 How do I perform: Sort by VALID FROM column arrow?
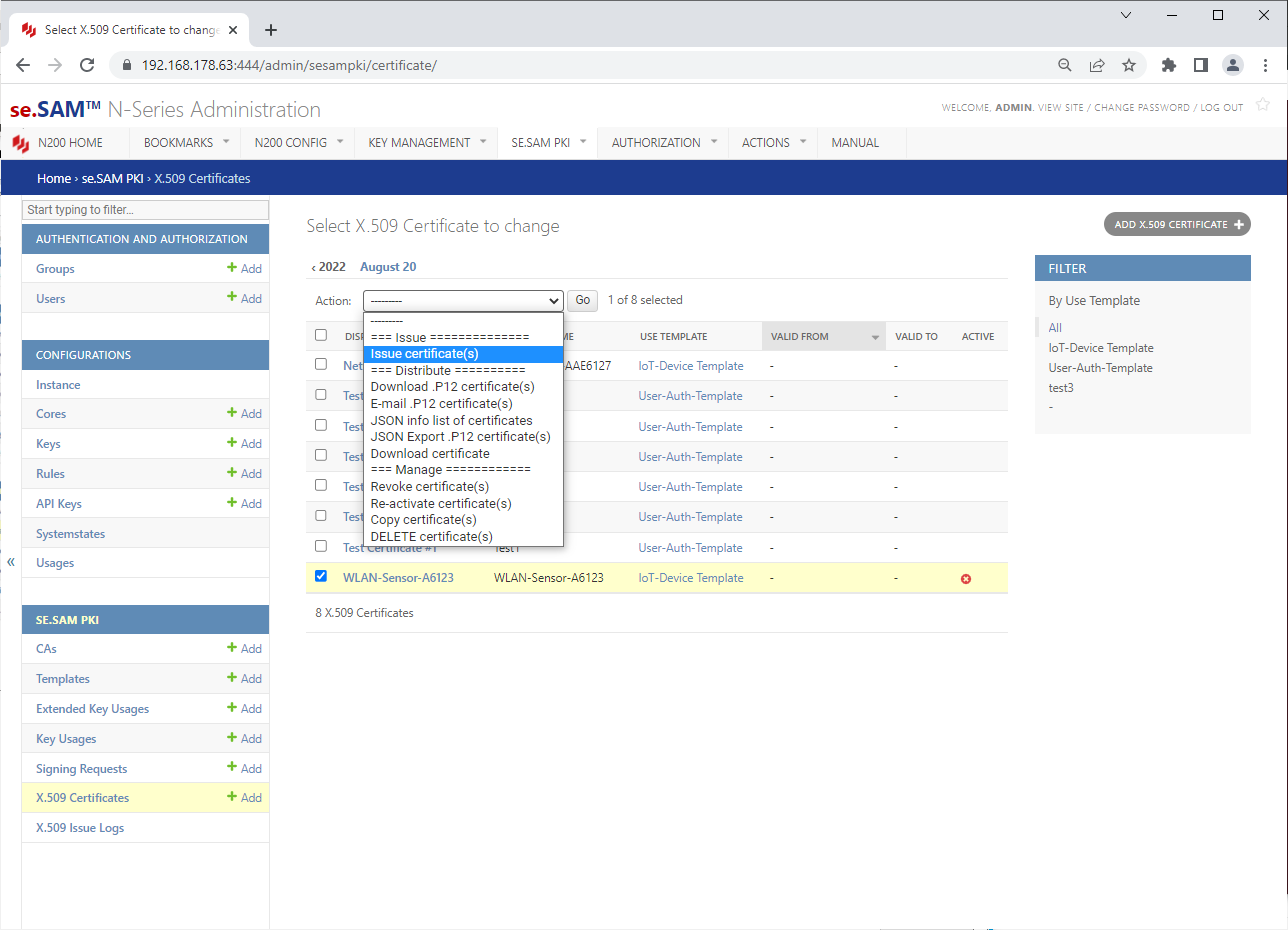[875, 337]
